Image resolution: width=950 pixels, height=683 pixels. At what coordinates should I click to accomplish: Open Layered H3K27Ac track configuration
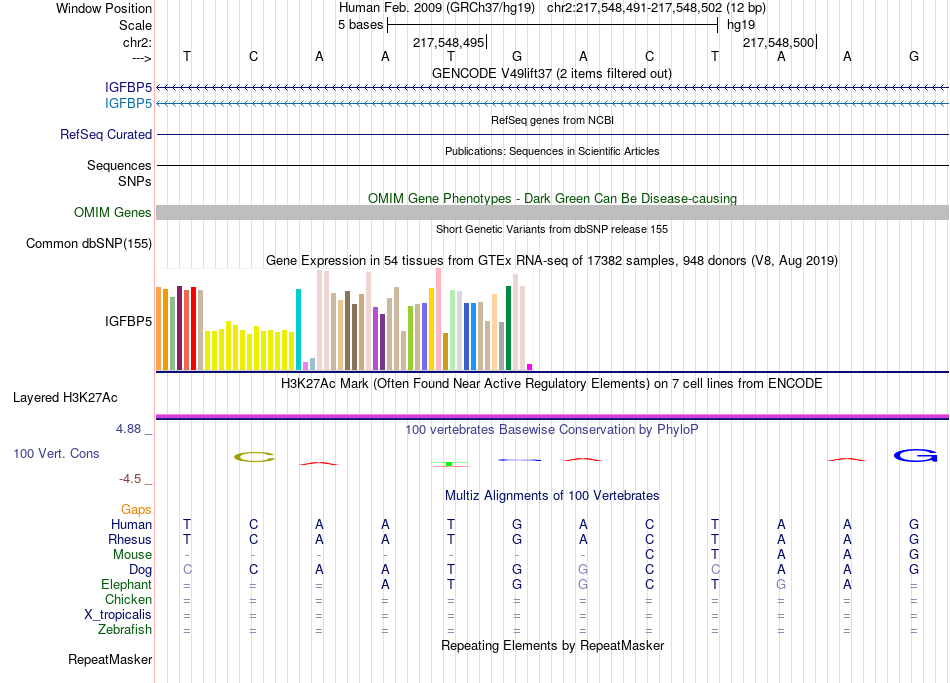(65, 398)
